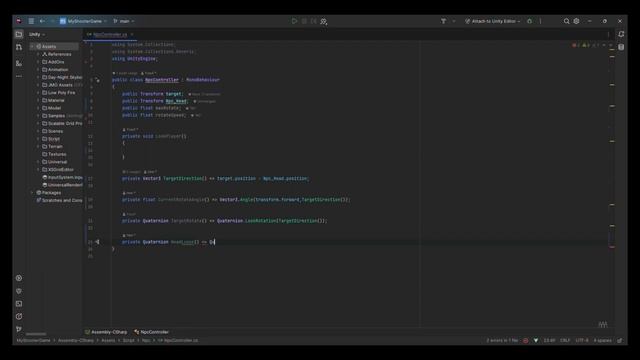Click the build hammer icon

click(443, 21)
